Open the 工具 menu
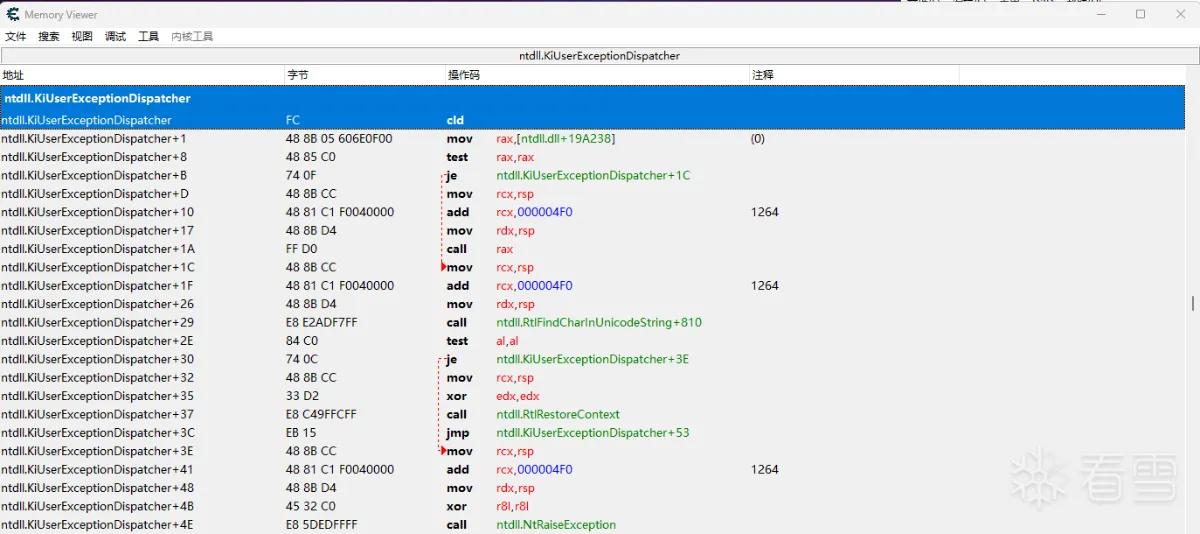Viewport: 1200px width, 534px height. (149, 36)
